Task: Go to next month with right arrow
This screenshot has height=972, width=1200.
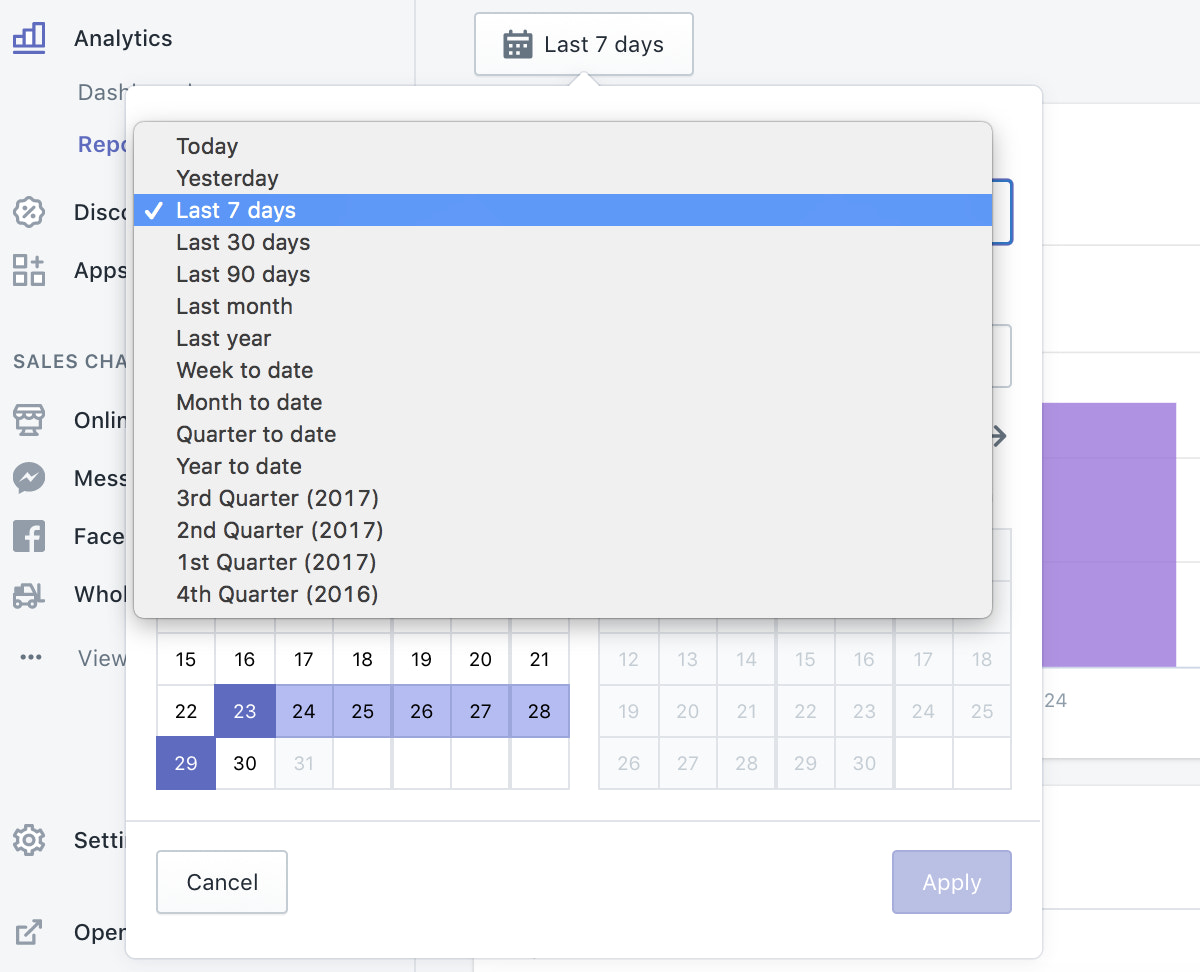Action: tap(997, 436)
